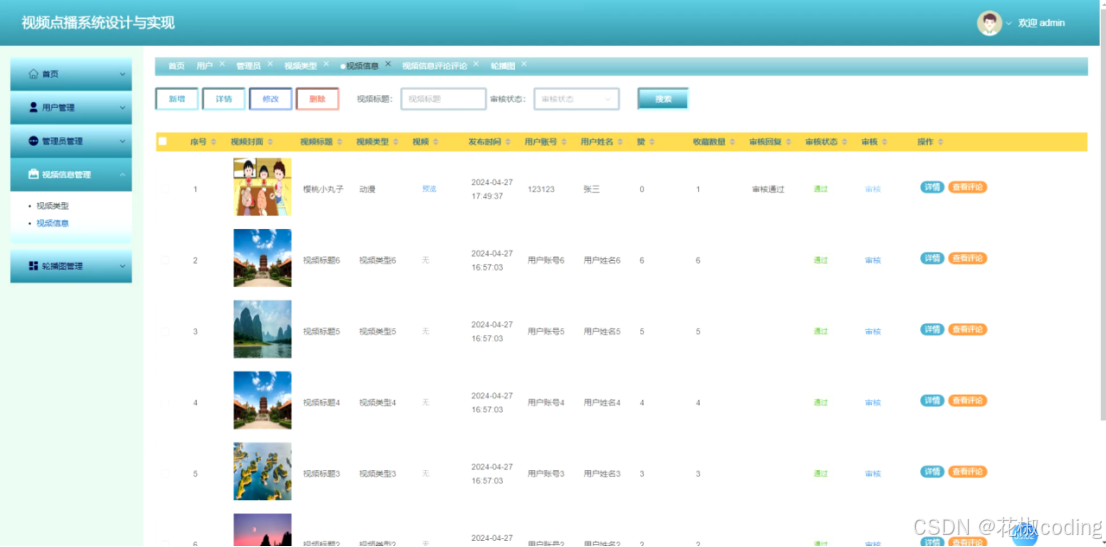Click 预览 link for 樱桃小丸子

429,189
